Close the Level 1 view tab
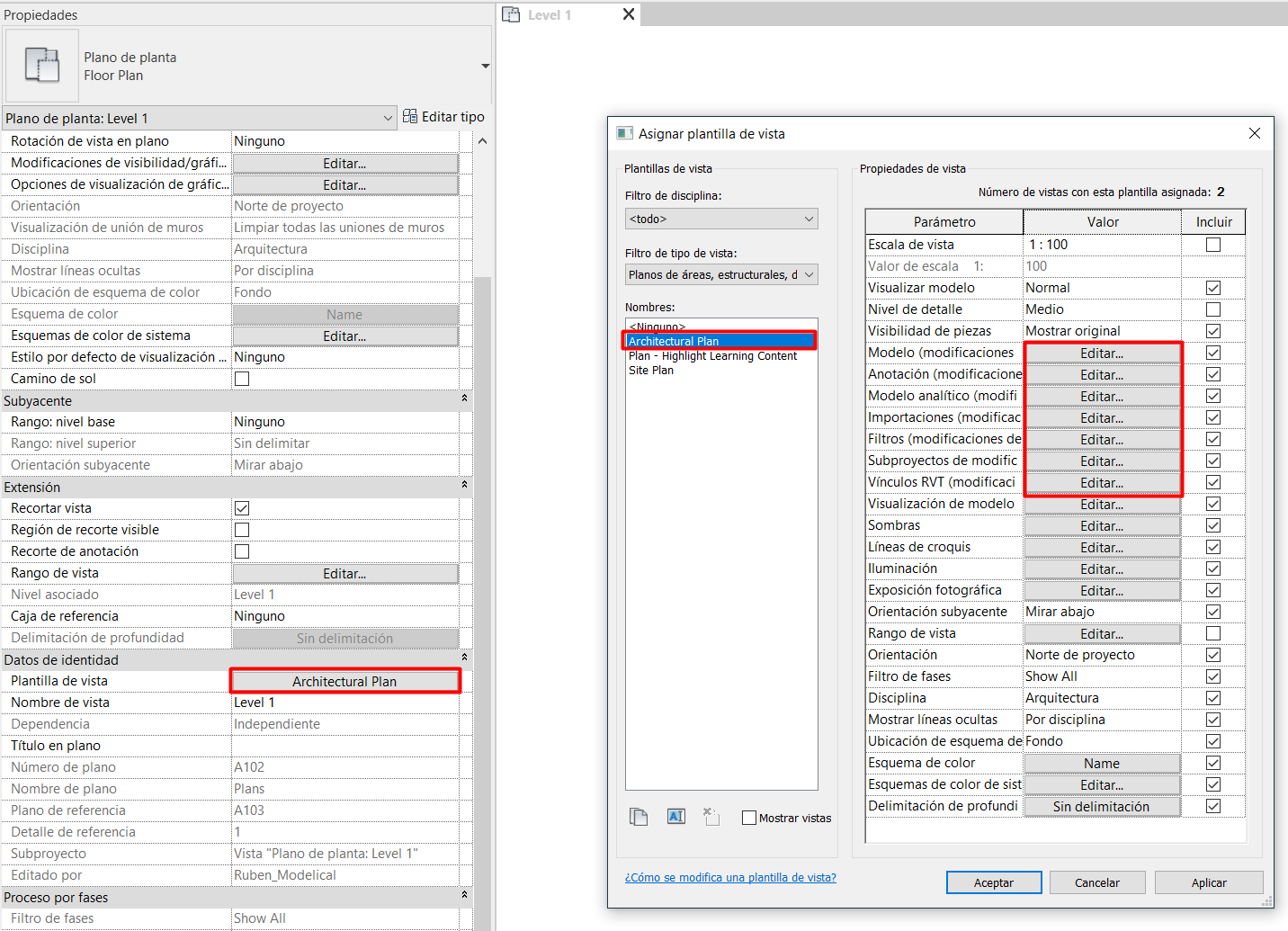1288x931 pixels. 629,14
